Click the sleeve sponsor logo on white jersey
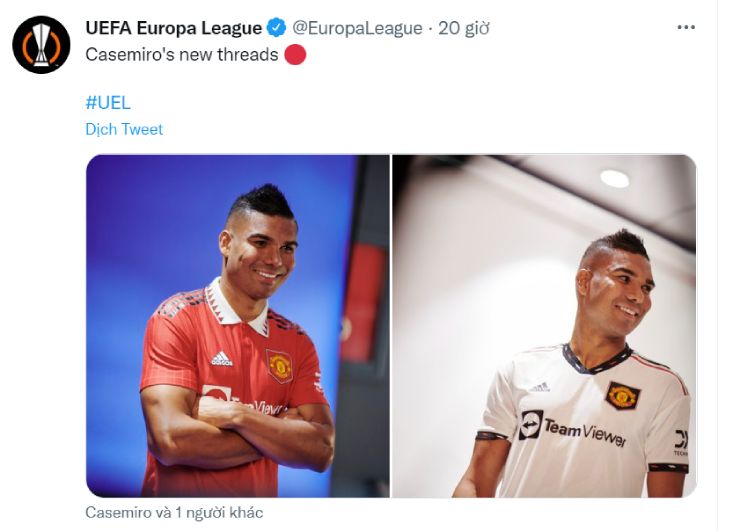740x531 pixels. [681, 442]
